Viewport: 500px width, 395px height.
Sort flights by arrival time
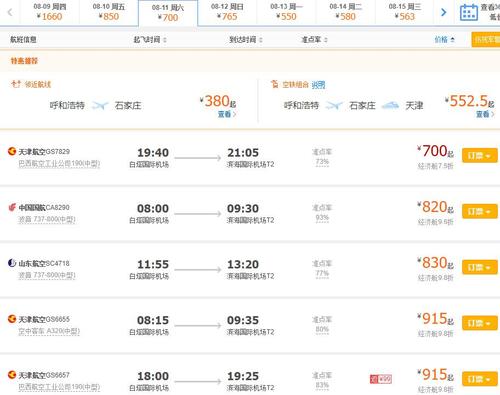click(x=246, y=40)
